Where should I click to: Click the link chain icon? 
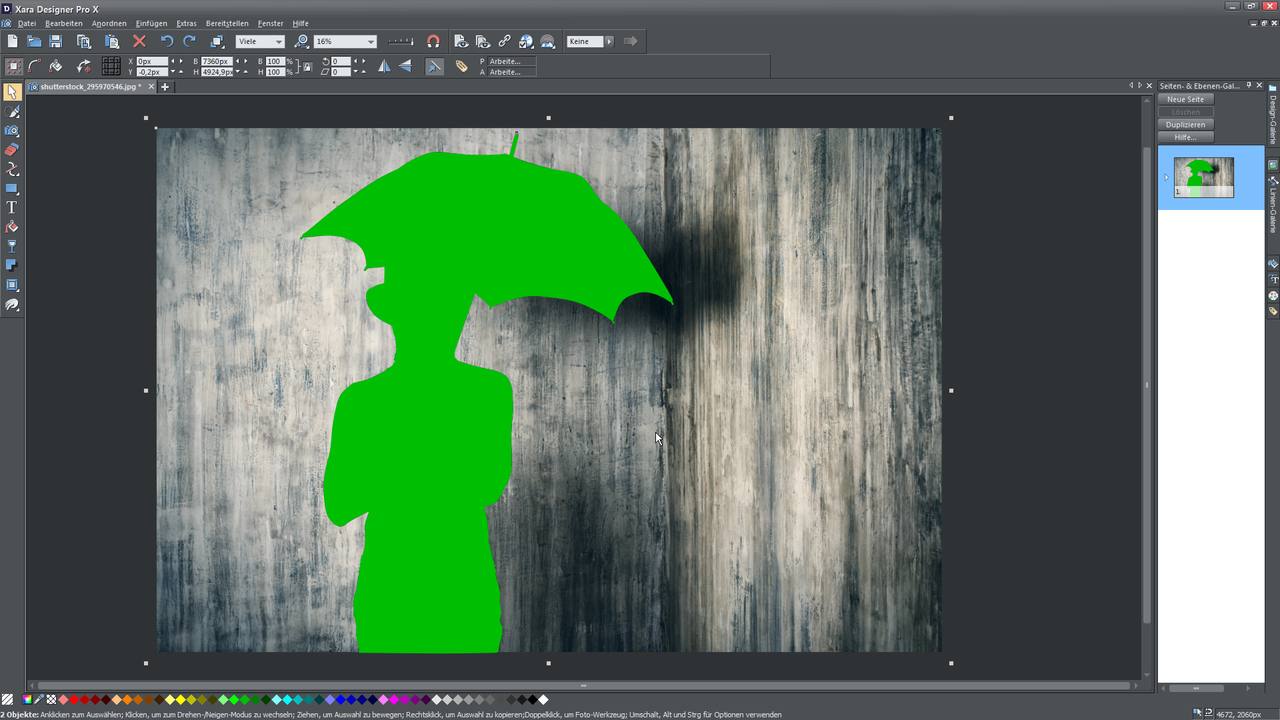point(504,41)
